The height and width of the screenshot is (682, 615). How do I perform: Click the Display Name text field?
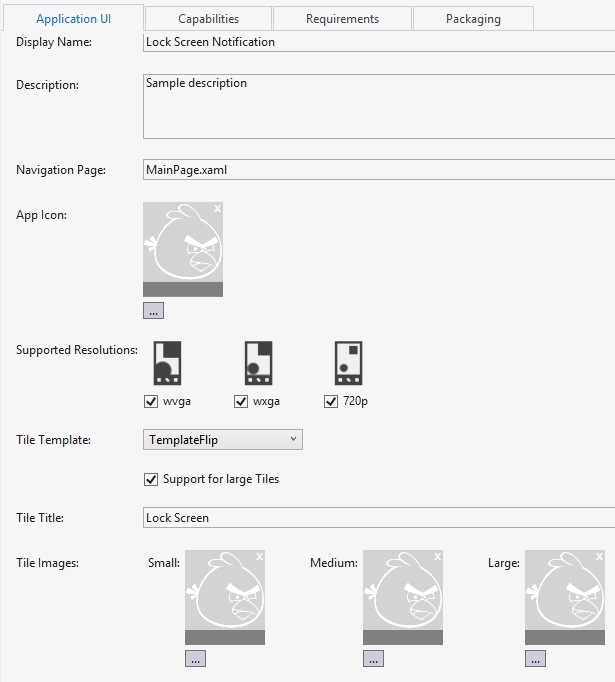click(x=378, y=42)
